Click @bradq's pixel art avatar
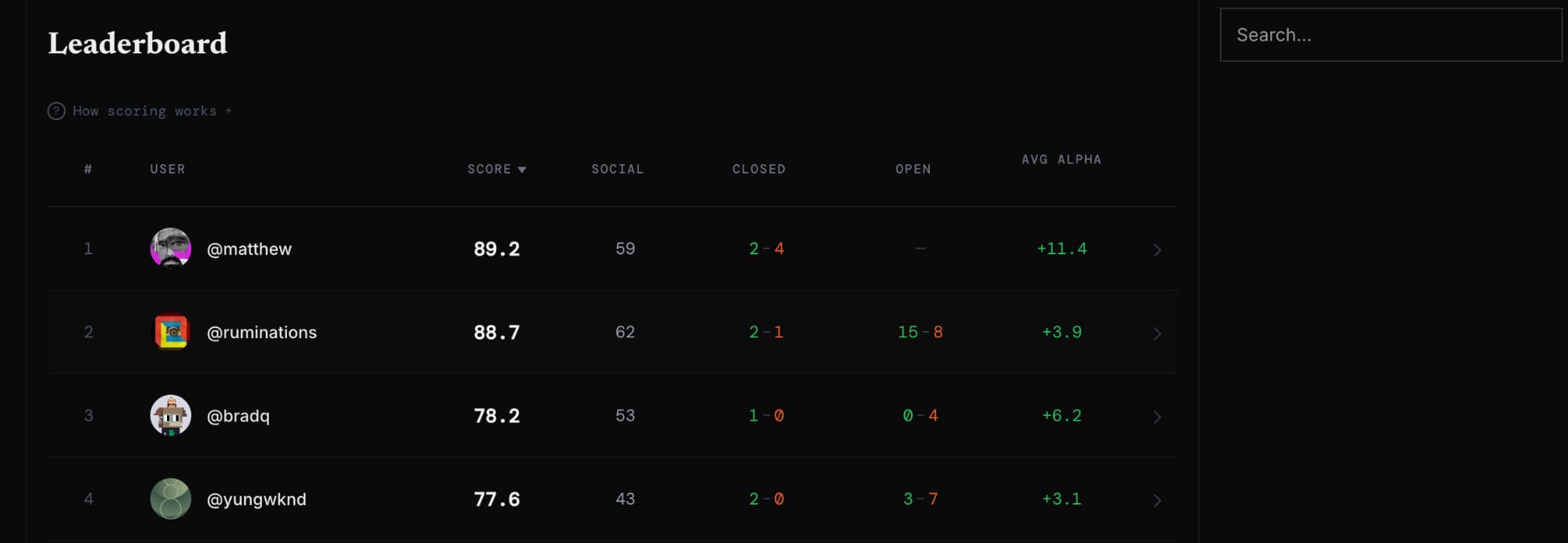 pos(171,416)
